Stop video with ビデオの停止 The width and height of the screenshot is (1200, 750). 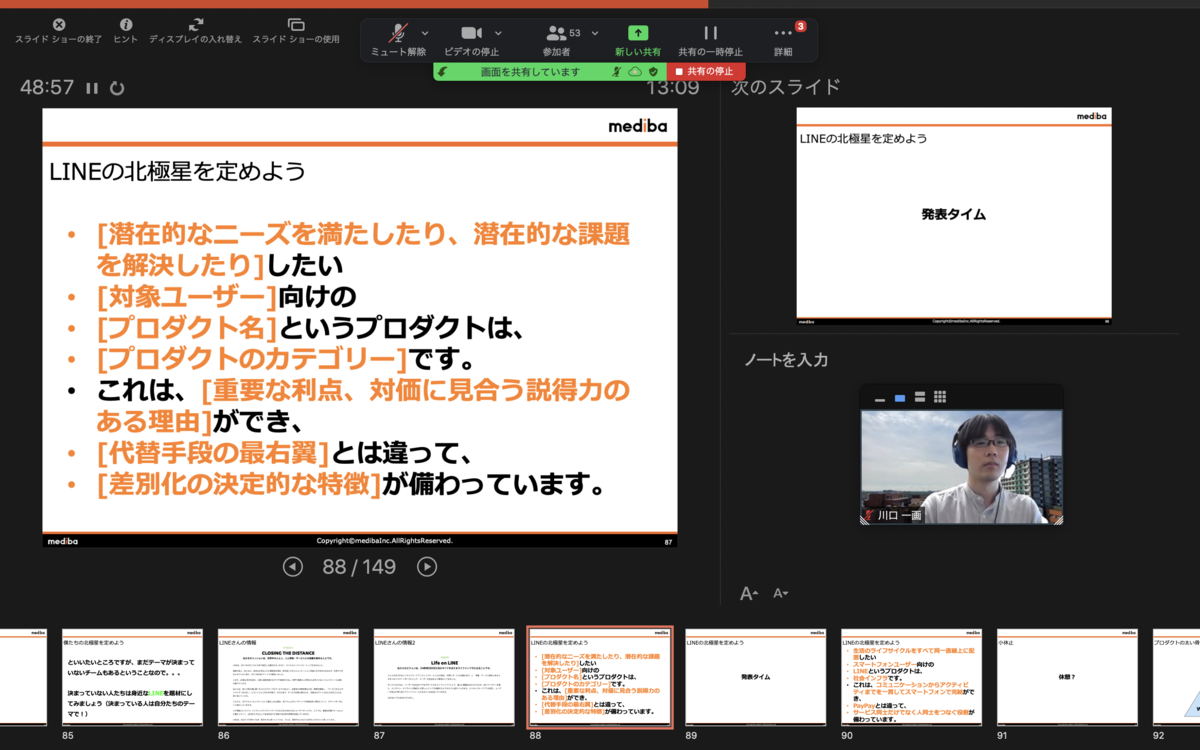point(472,40)
